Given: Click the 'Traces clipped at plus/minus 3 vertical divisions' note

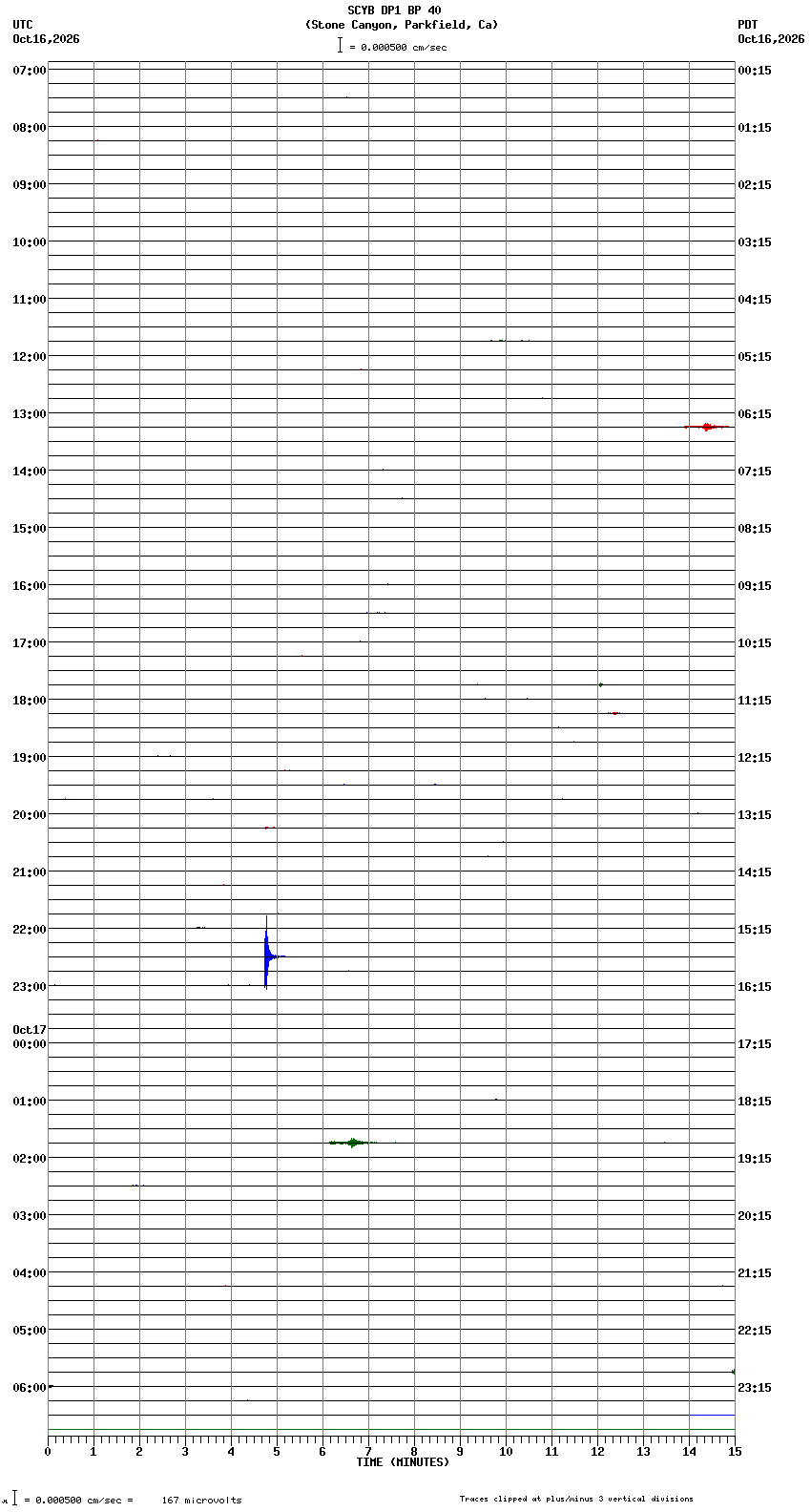Looking at the screenshot, I should pos(576,1499).
